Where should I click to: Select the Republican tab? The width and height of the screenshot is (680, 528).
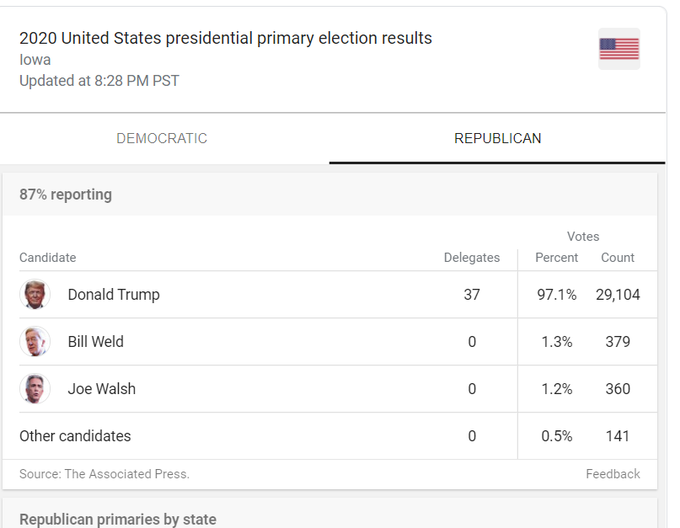(497, 139)
